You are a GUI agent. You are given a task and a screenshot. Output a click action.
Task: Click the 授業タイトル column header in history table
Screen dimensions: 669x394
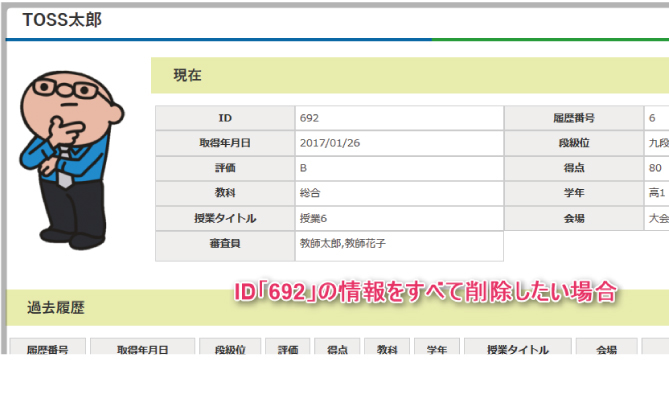[518, 347]
